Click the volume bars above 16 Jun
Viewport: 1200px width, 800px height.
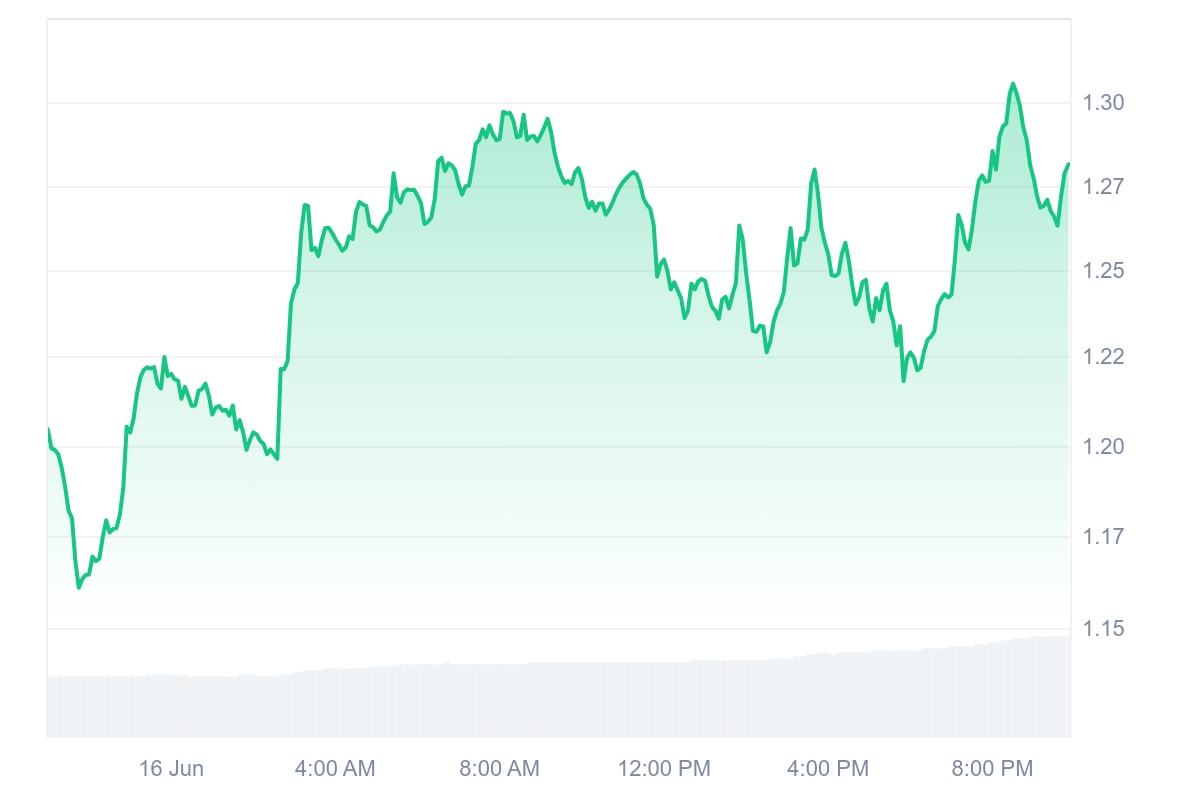(x=171, y=706)
